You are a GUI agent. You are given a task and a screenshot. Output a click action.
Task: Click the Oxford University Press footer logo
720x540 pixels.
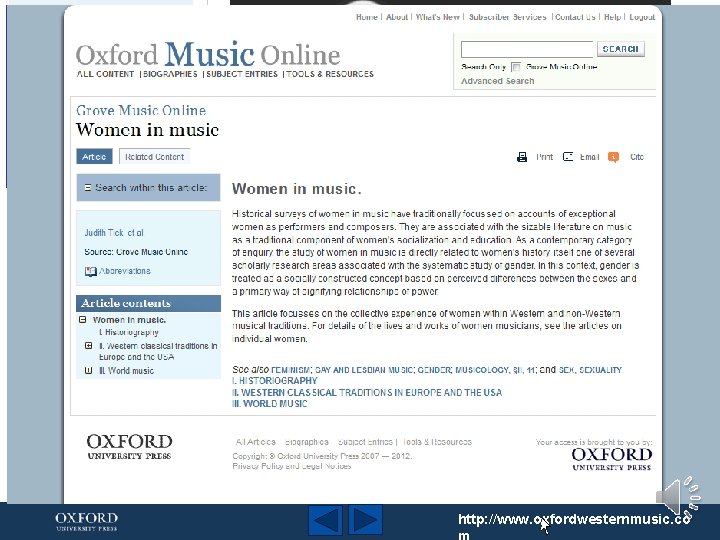tap(129, 447)
